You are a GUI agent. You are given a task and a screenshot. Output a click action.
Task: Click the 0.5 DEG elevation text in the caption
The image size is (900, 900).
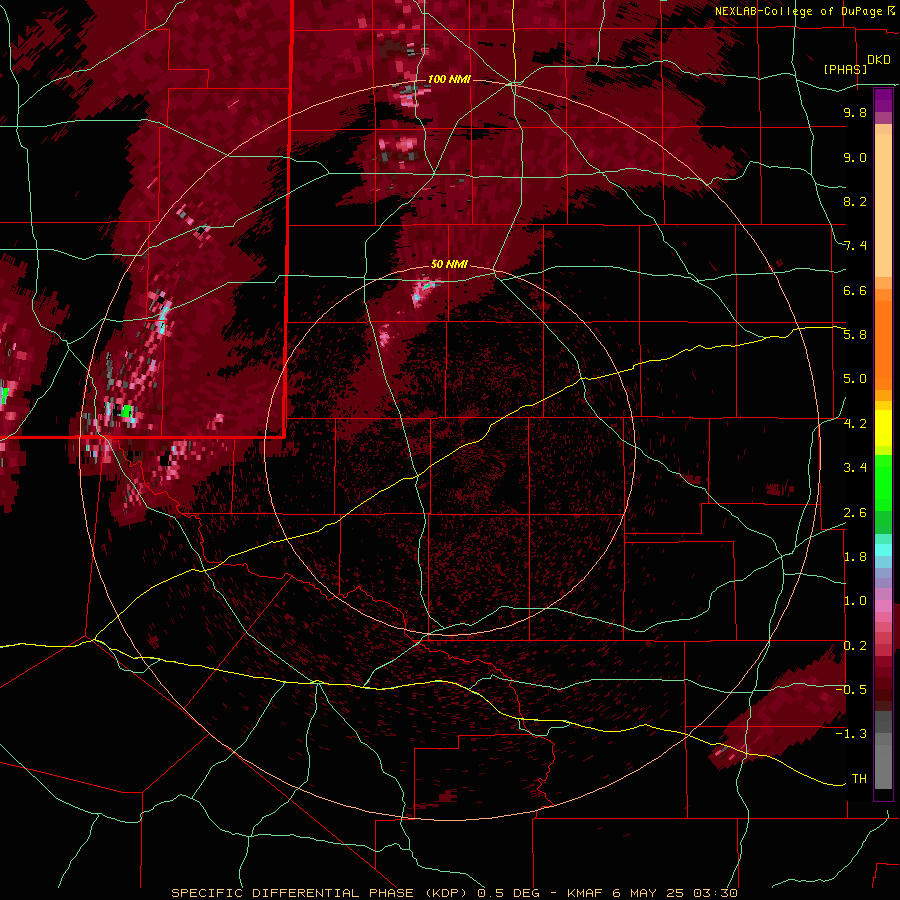coord(509,893)
